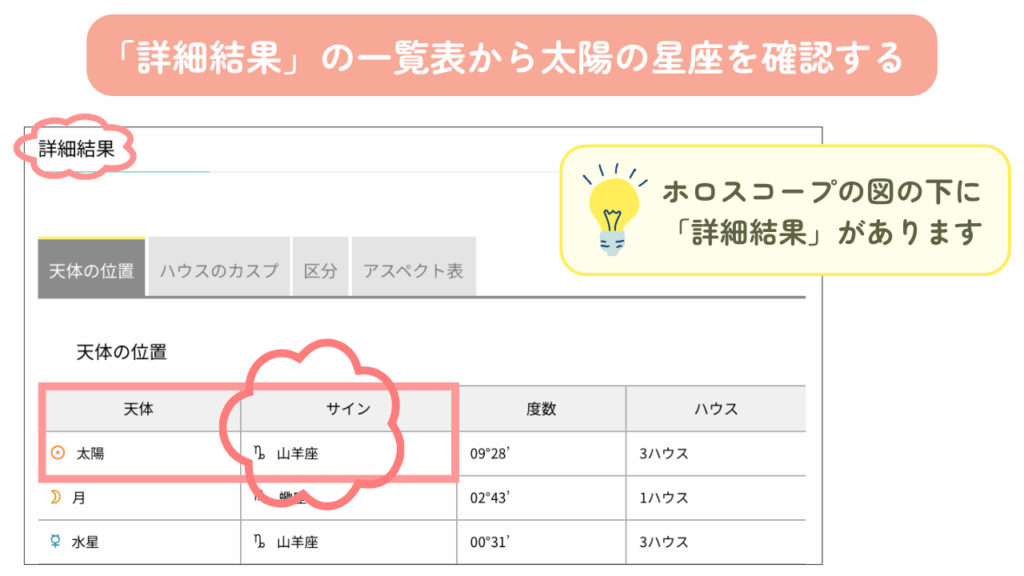This screenshot has width=1024, height=576.
Task: Click the 天体 column header
Action: 139,409
